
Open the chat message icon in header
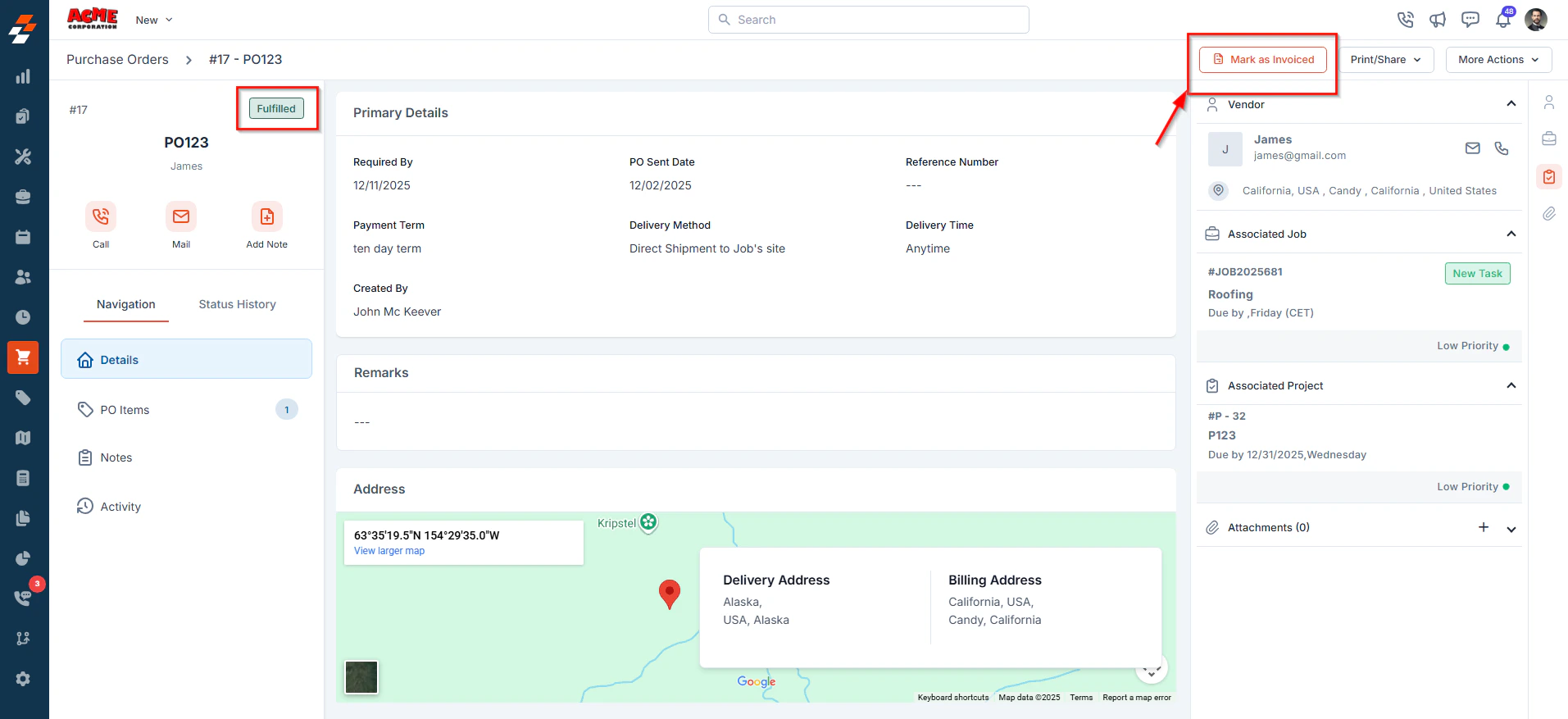click(1470, 20)
